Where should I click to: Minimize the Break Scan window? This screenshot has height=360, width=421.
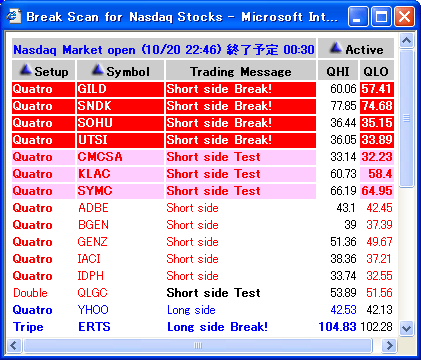click(x=358, y=16)
